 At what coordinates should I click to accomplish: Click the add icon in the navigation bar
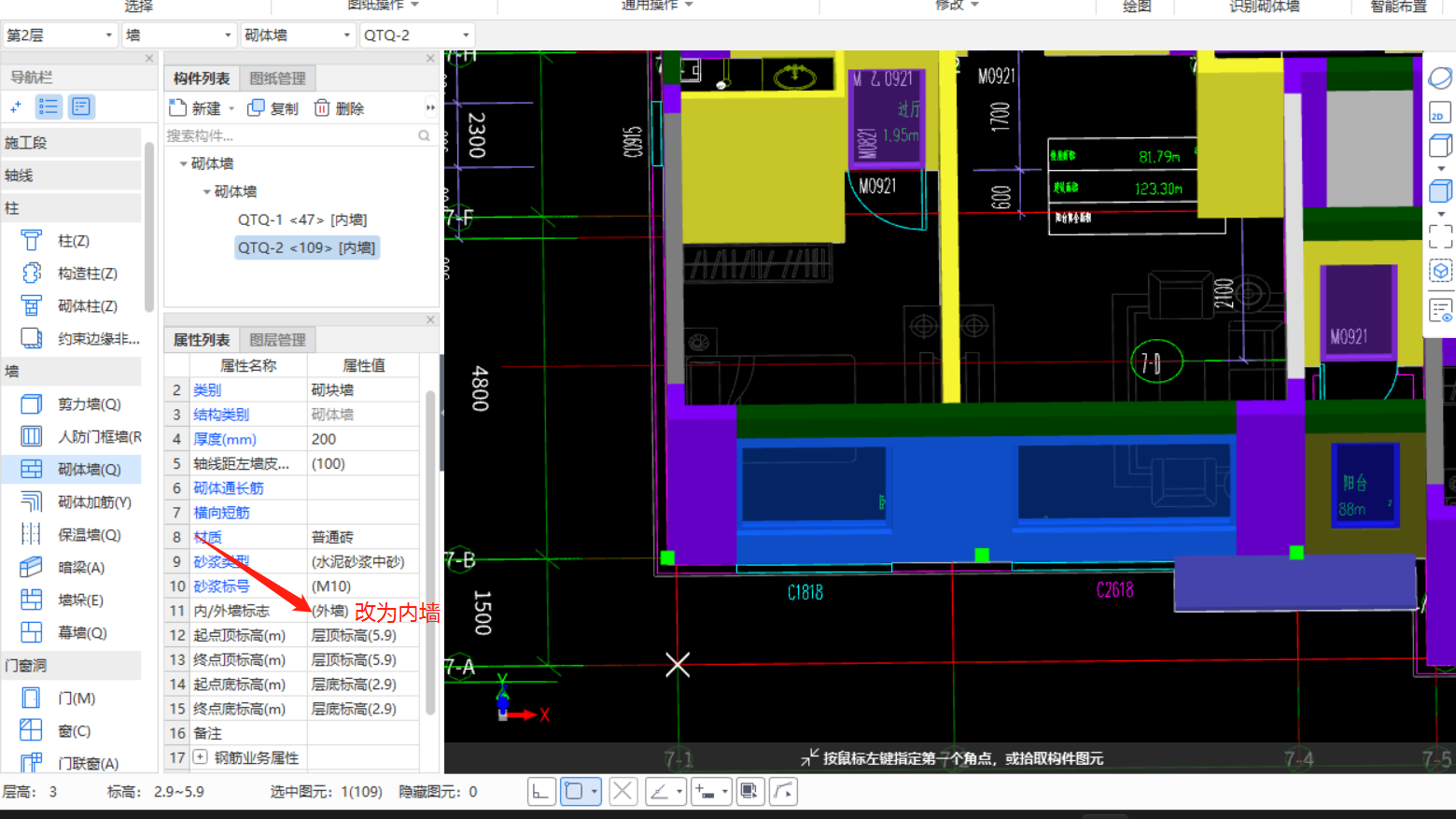click(x=16, y=107)
